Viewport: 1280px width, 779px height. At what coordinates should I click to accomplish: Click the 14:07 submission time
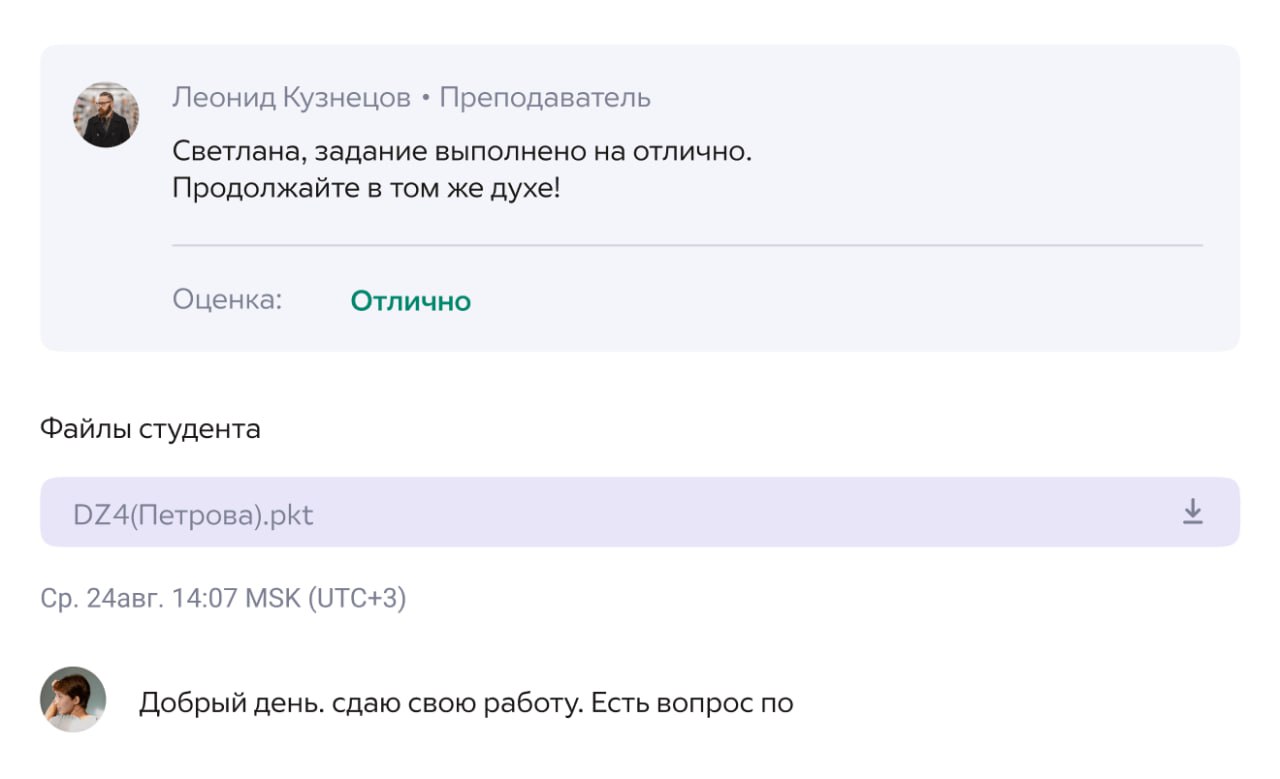[x=205, y=599]
